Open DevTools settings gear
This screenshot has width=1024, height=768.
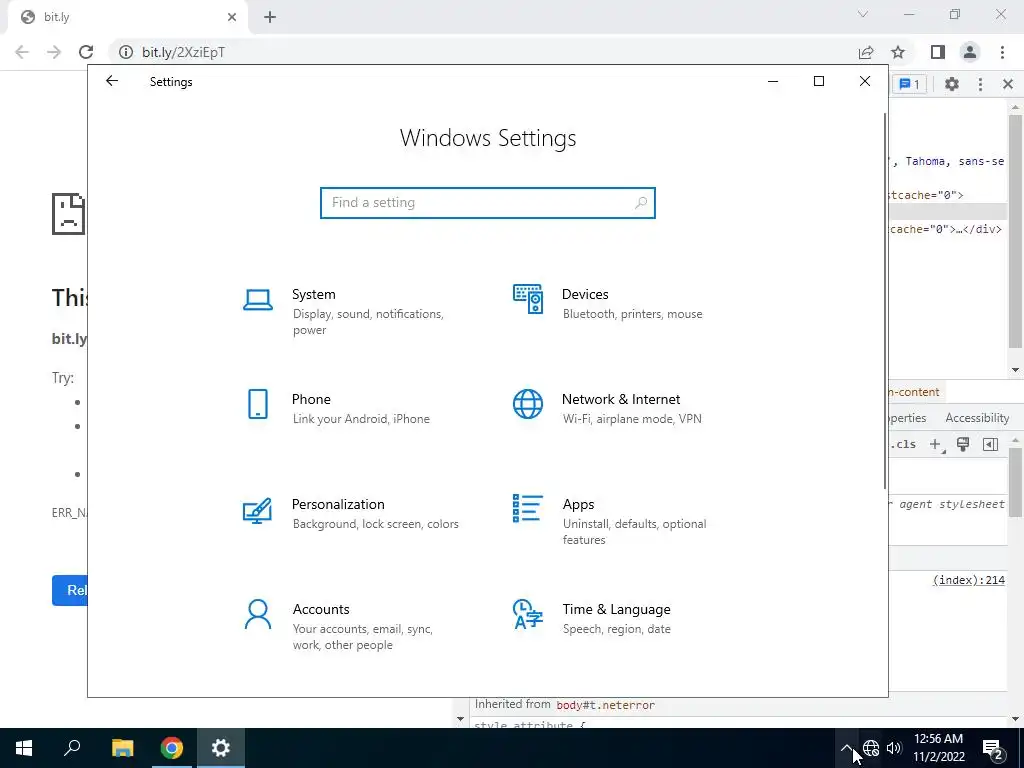(952, 84)
